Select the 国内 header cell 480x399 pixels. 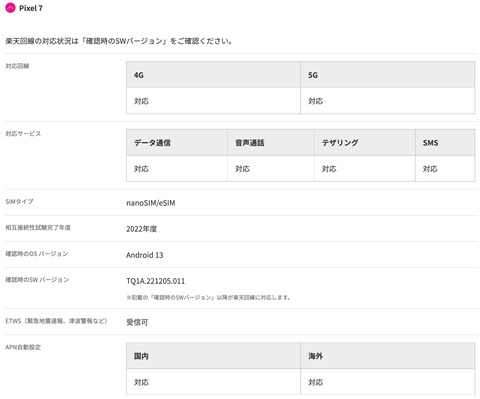point(213,356)
